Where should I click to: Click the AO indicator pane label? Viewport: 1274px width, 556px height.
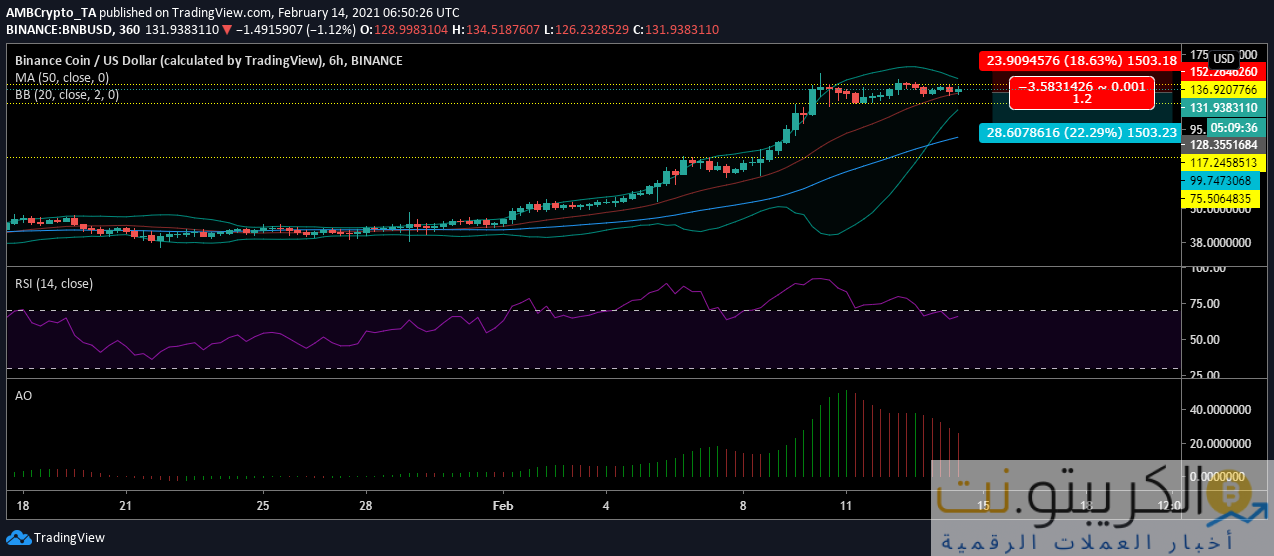23,395
